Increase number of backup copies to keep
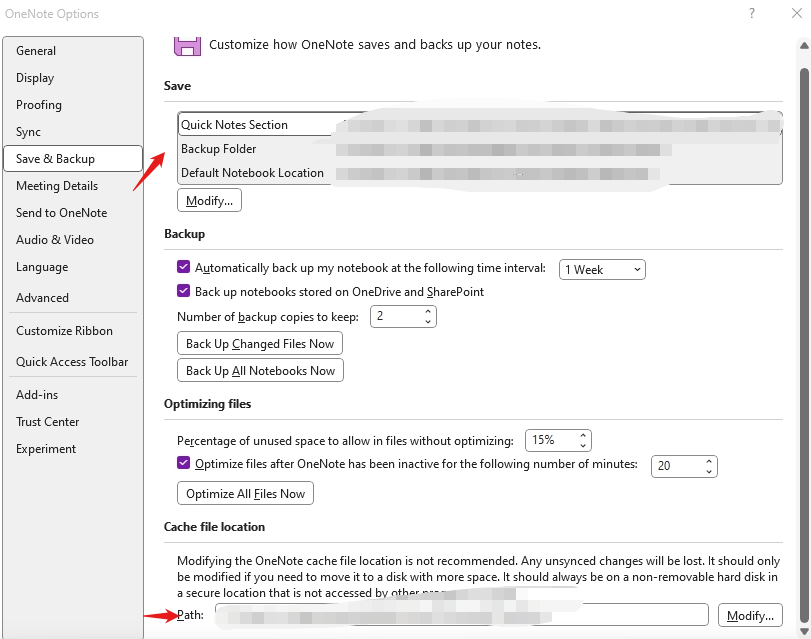 coord(428,311)
